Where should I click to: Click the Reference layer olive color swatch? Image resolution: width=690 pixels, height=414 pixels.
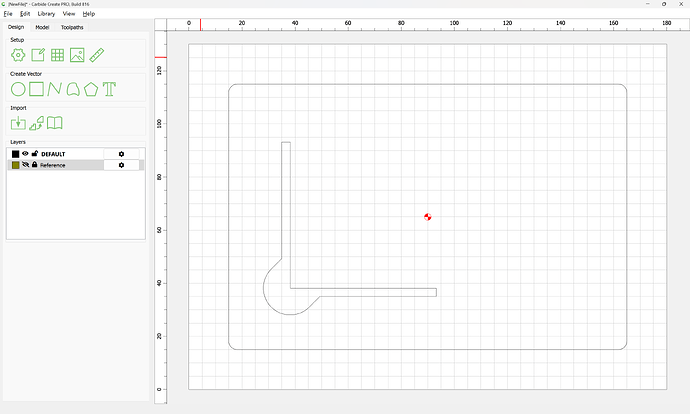[x=15, y=165]
